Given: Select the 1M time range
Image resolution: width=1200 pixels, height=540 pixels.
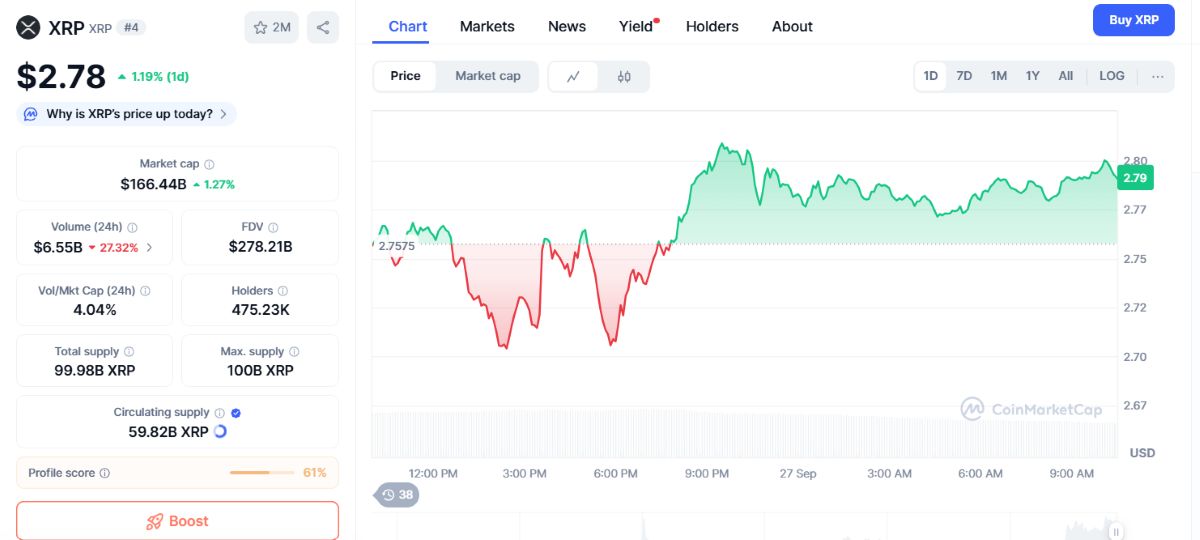Looking at the screenshot, I should (x=998, y=76).
